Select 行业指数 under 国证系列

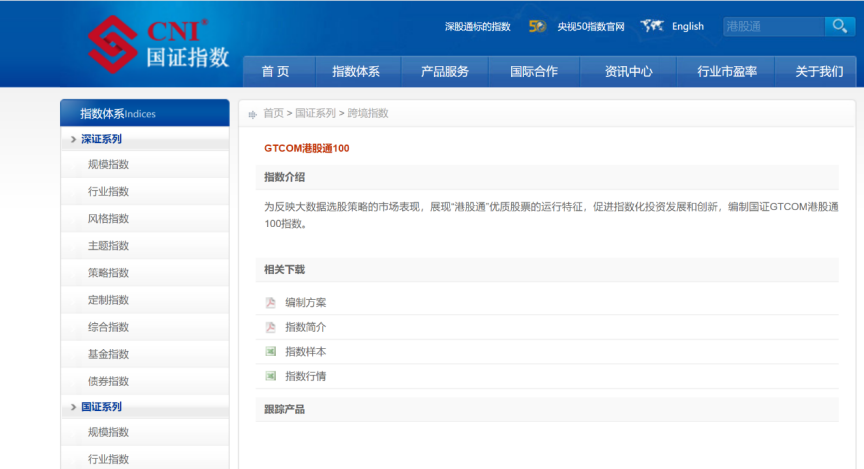108,459
